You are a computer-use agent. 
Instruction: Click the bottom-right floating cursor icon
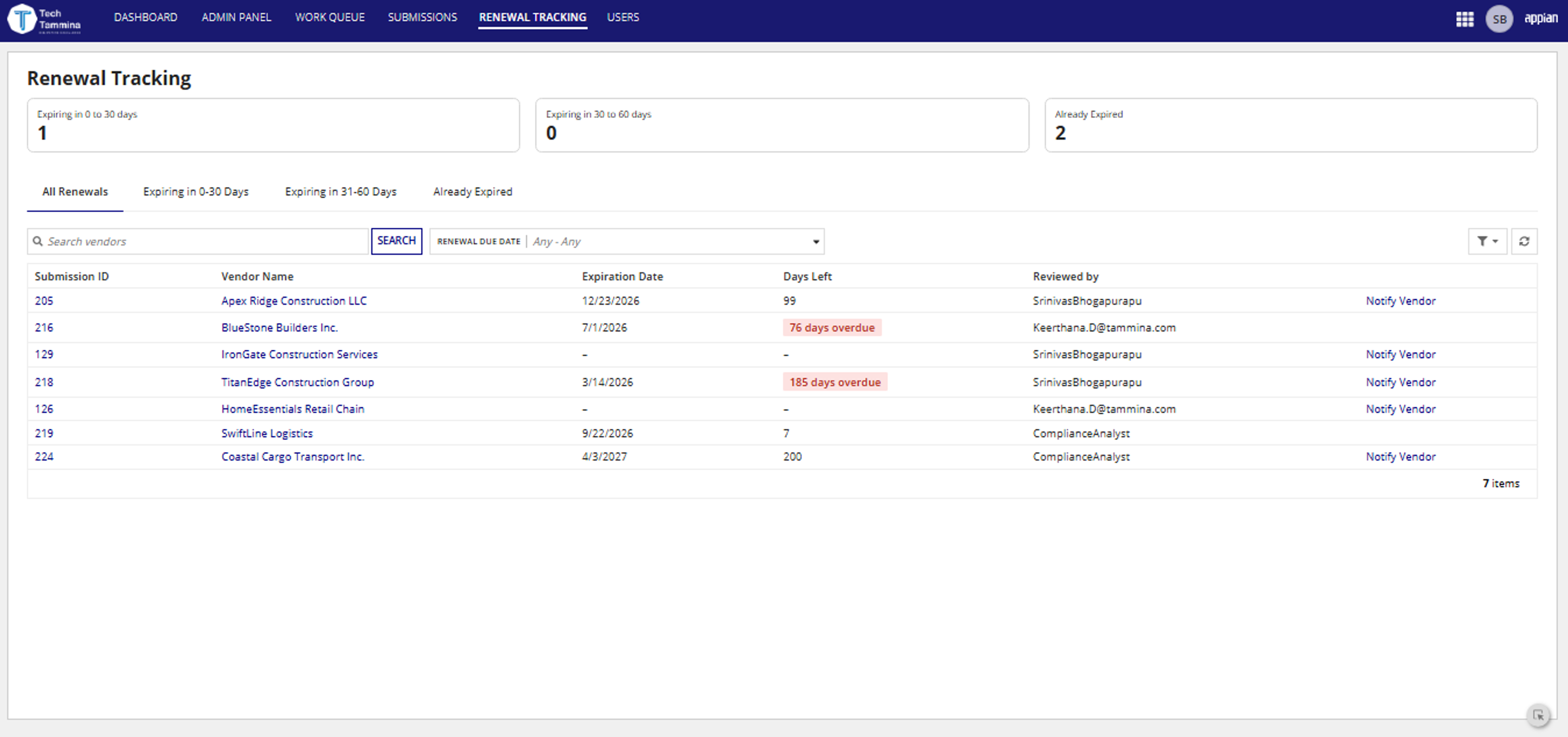click(1538, 715)
